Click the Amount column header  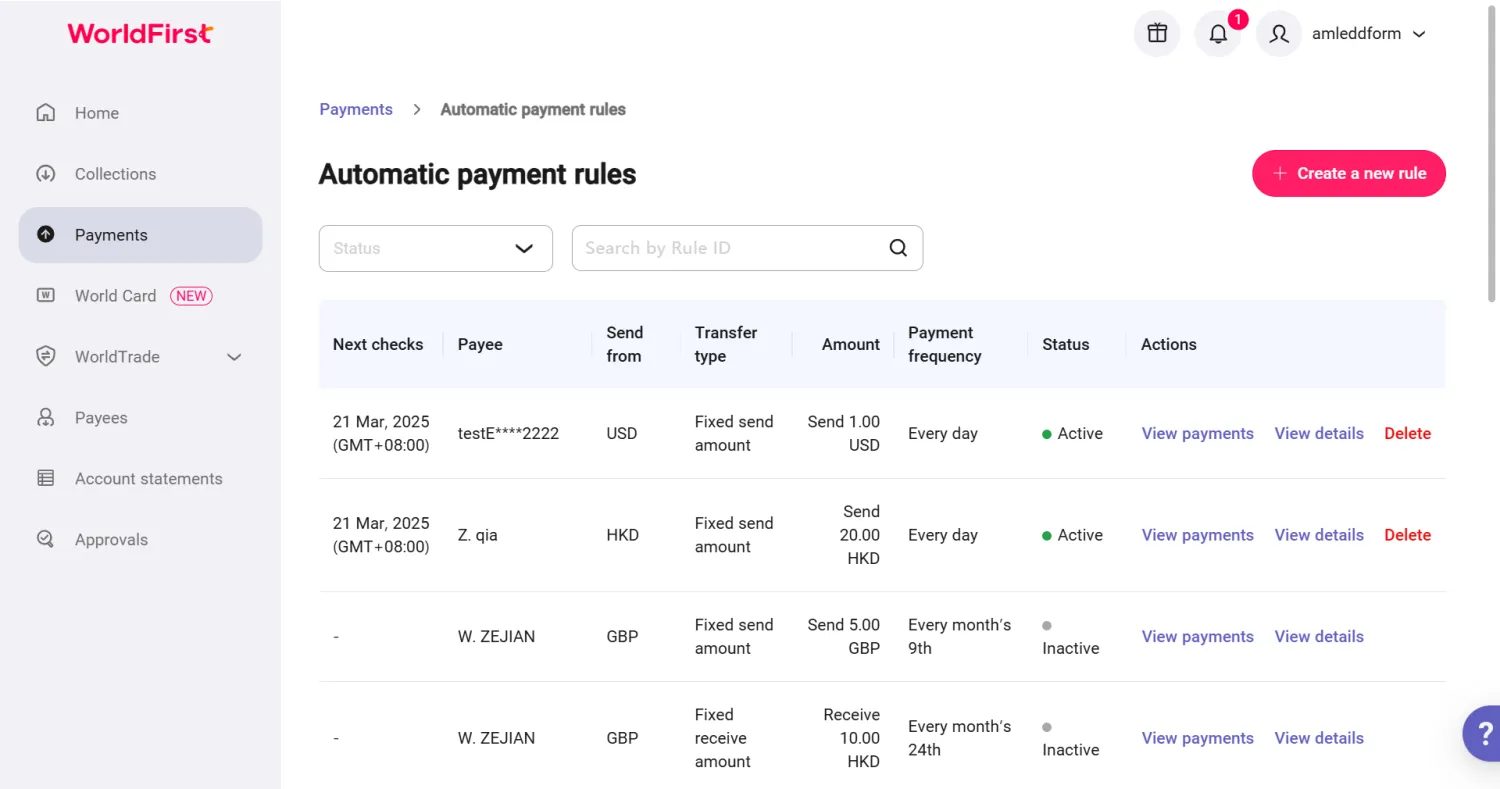pos(850,344)
